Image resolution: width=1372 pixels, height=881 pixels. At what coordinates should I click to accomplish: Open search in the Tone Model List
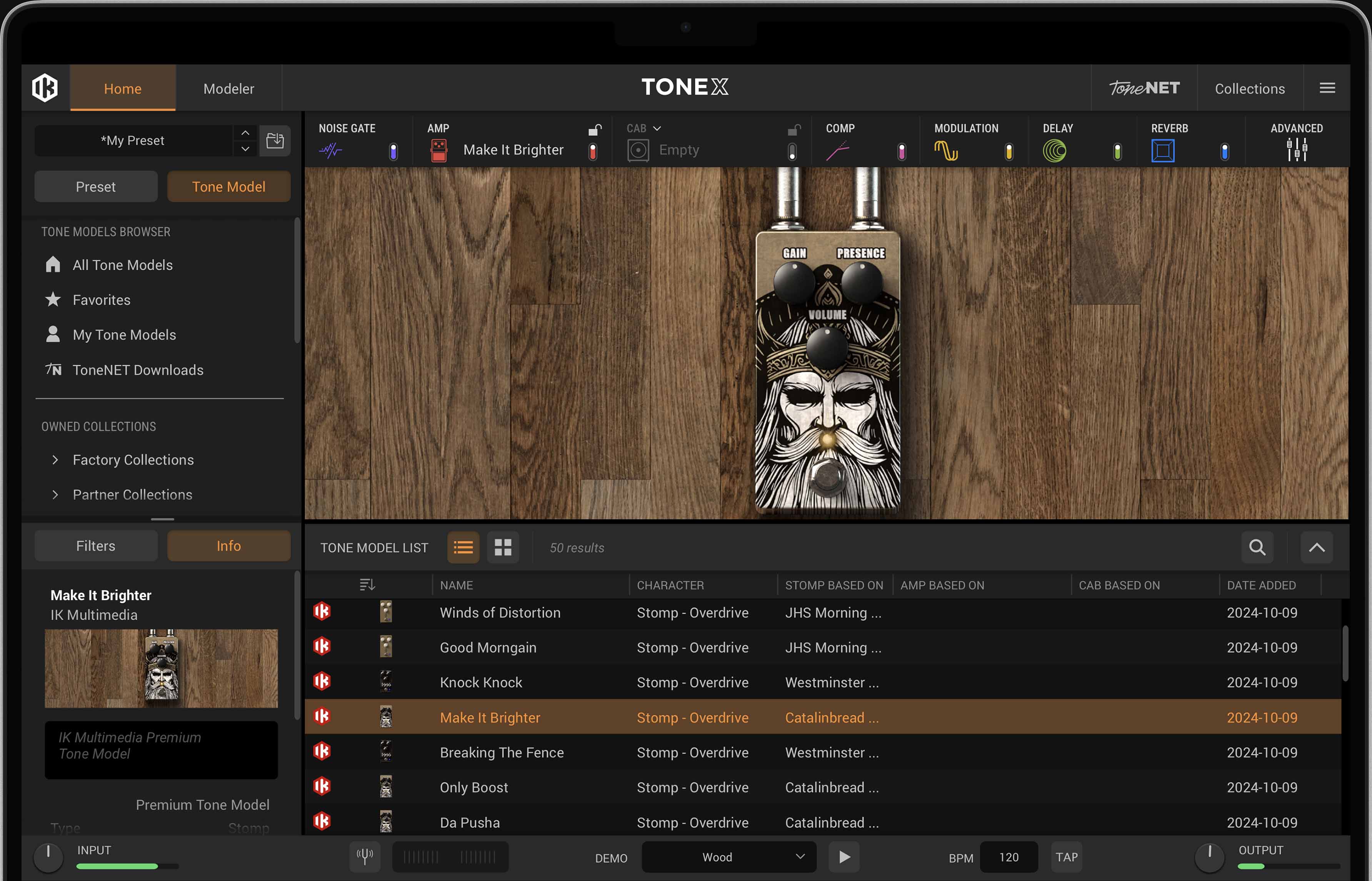[1257, 547]
